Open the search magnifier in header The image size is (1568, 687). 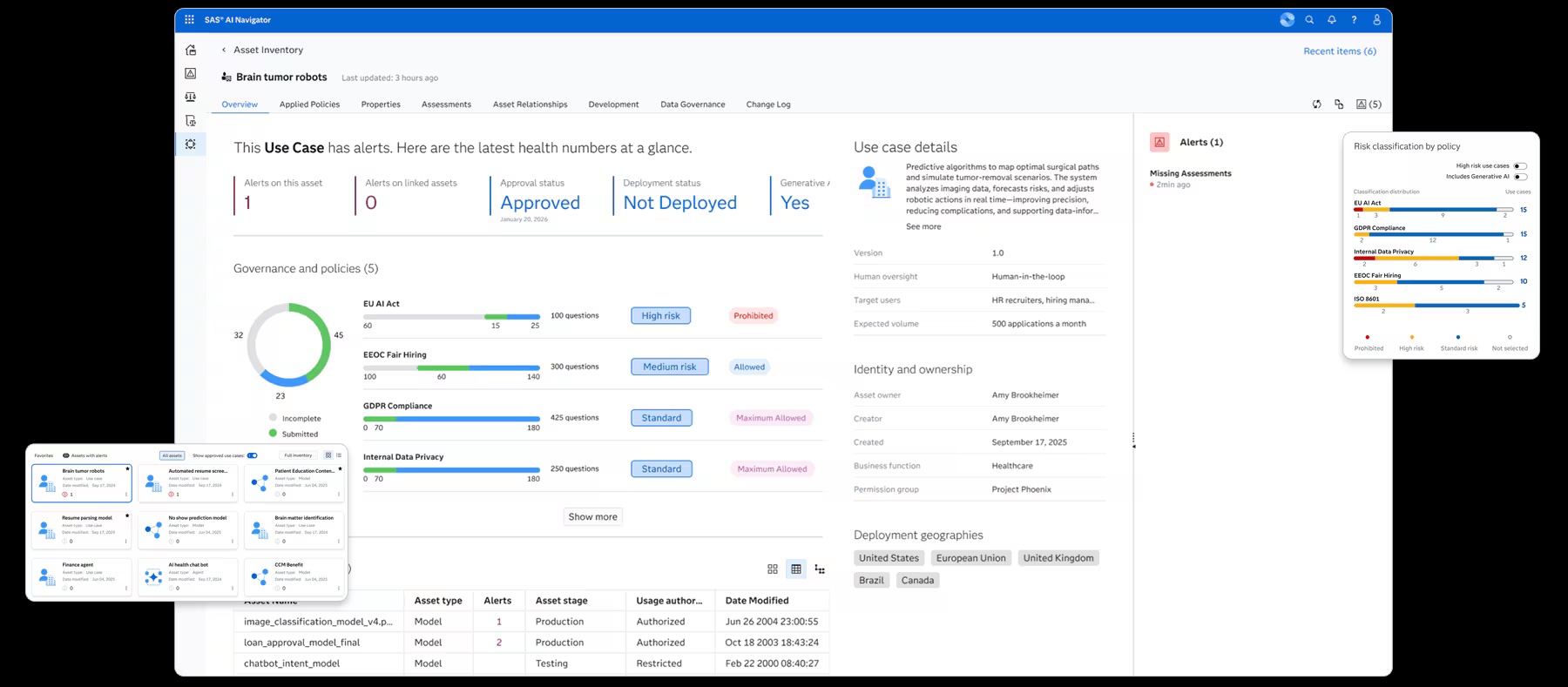[1309, 20]
